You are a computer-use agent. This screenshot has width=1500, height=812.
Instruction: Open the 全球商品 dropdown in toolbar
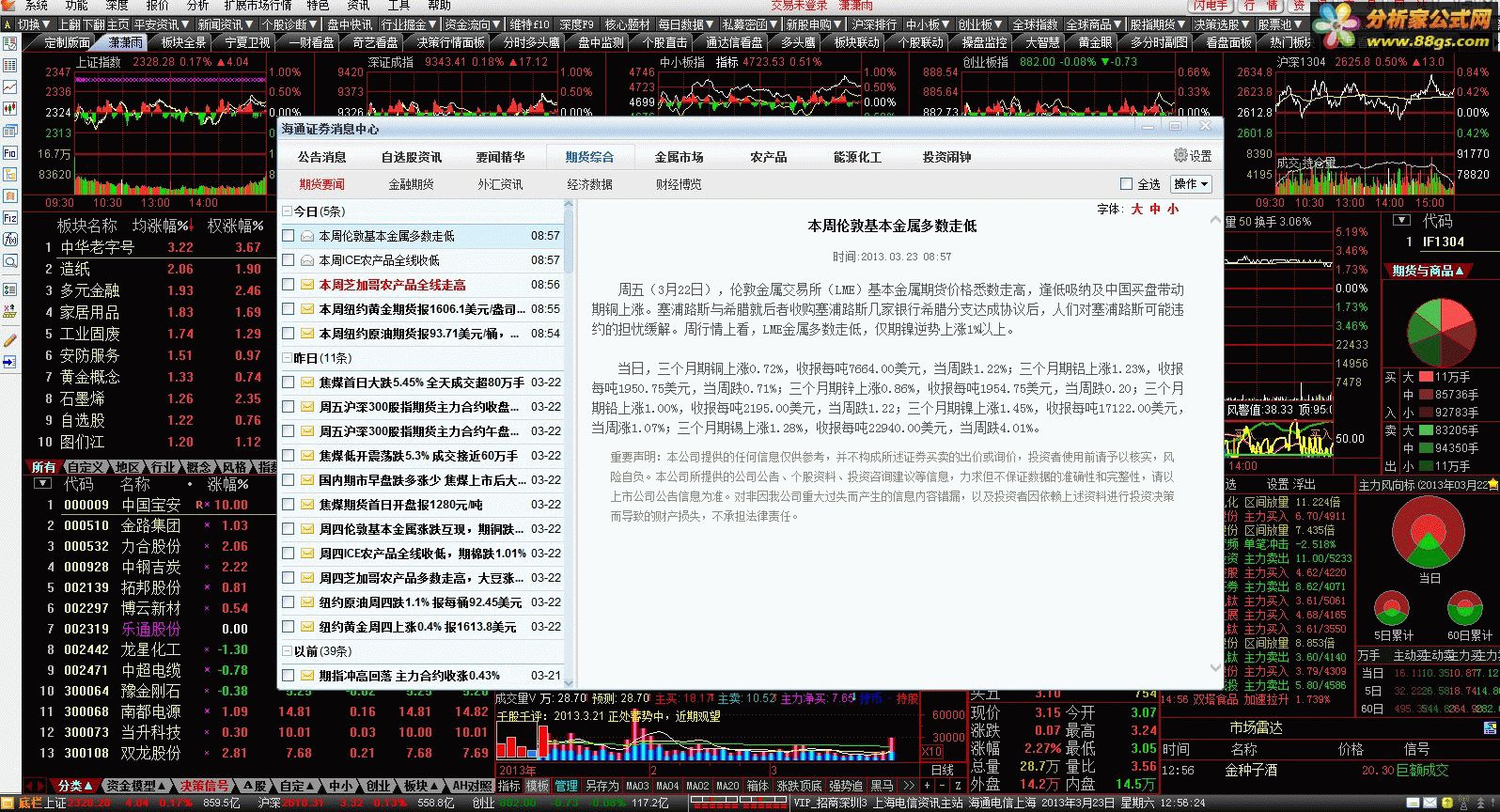coord(1095,24)
